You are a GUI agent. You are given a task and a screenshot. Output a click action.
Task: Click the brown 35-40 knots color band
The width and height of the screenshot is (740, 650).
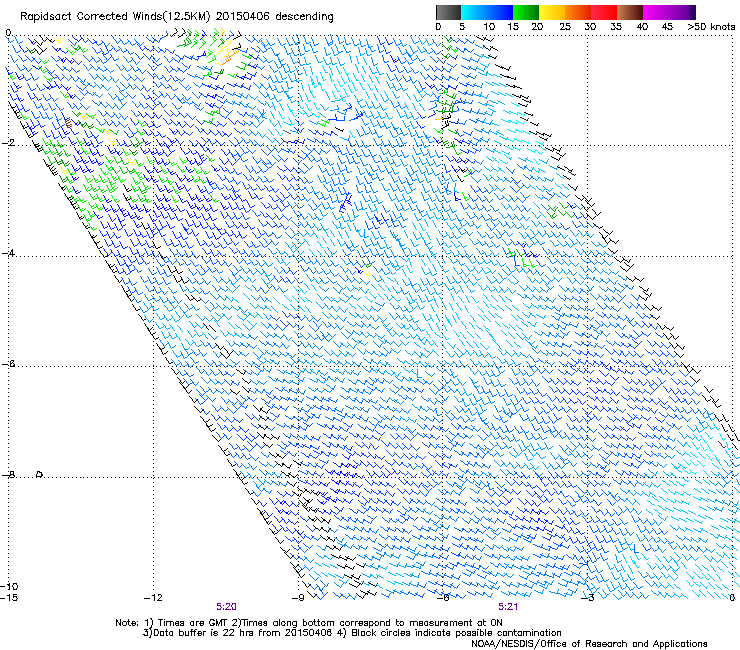click(630, 12)
